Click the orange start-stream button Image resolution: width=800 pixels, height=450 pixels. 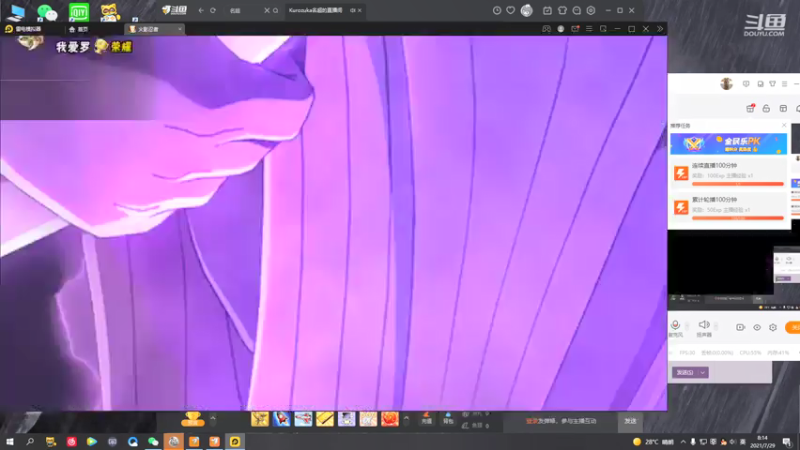(793, 327)
